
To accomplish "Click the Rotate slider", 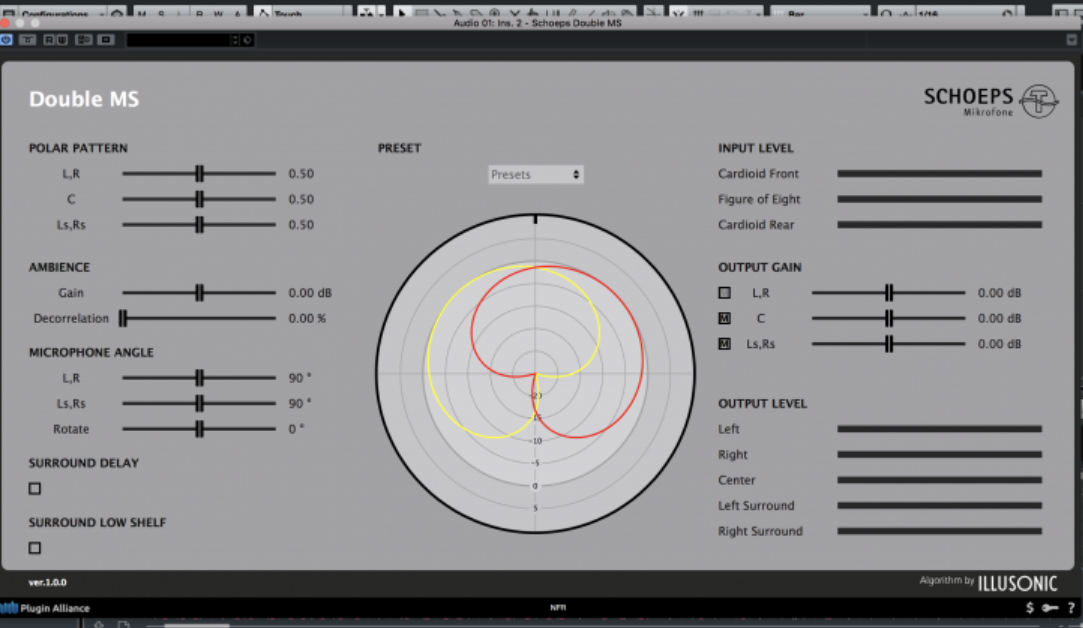I will 199,429.
